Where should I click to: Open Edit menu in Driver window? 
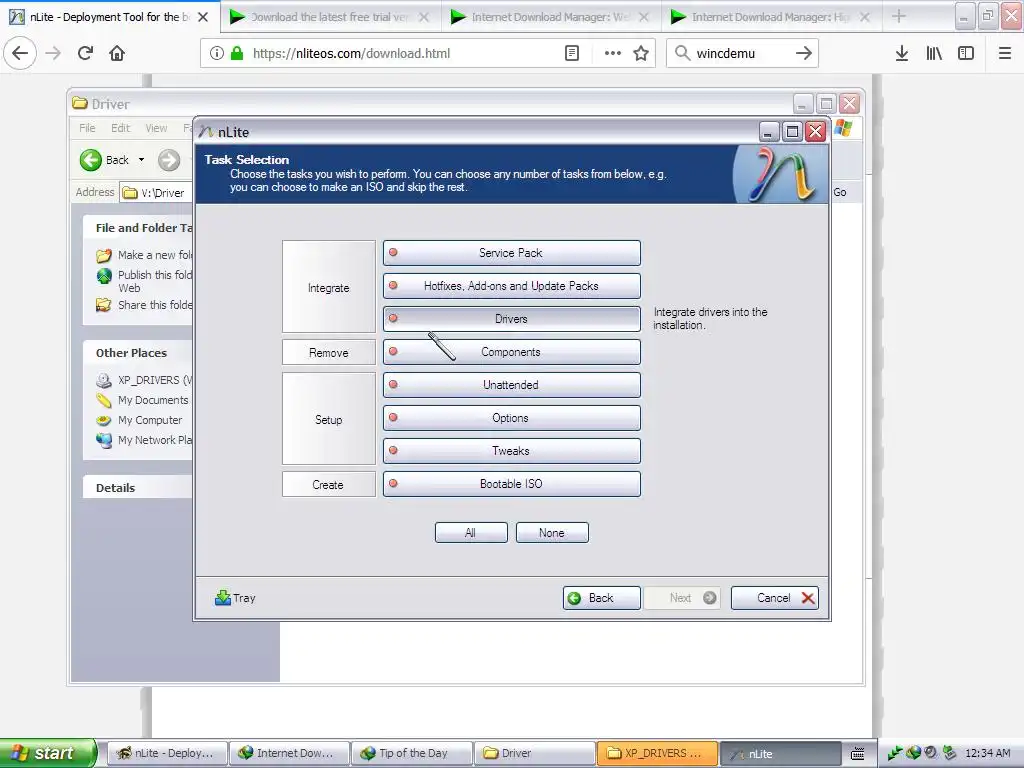point(120,128)
